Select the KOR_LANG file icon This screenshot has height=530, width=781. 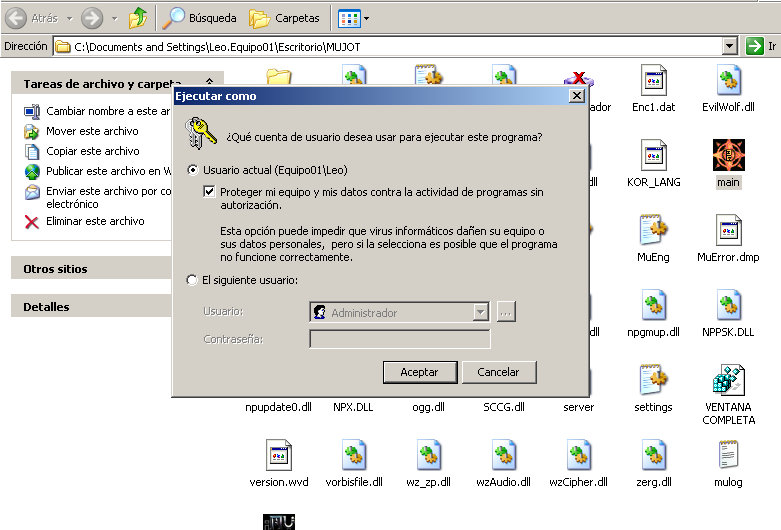click(653, 155)
